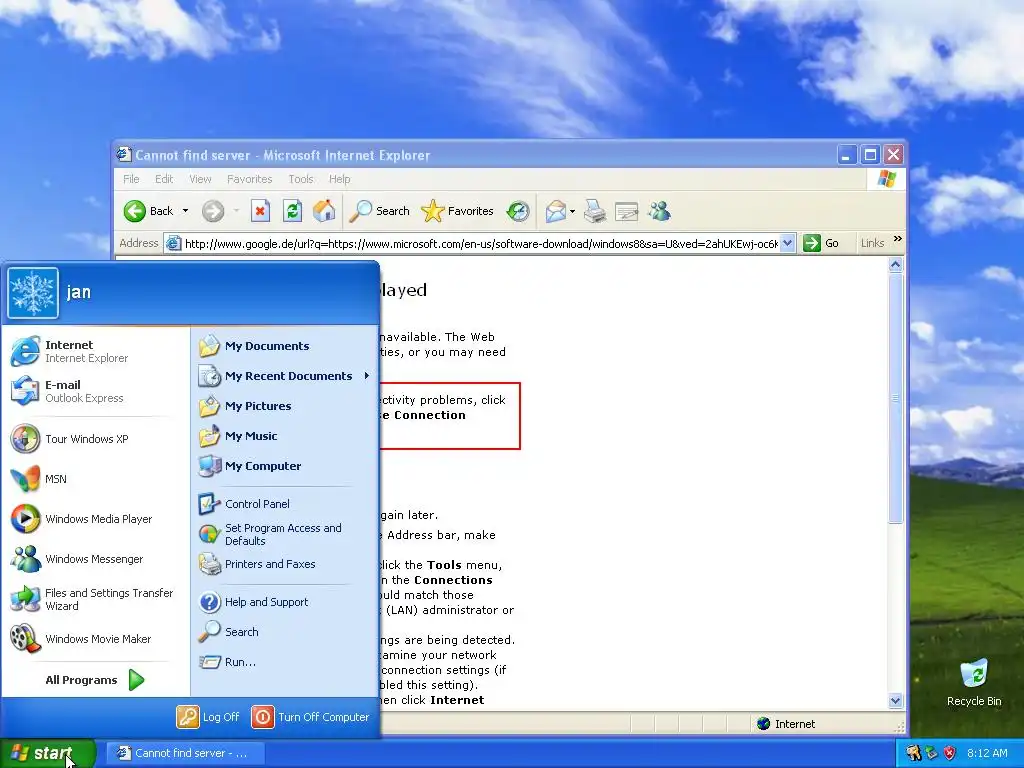The height and width of the screenshot is (768, 1024).
Task: Open the IE Search pane
Action: click(x=379, y=211)
